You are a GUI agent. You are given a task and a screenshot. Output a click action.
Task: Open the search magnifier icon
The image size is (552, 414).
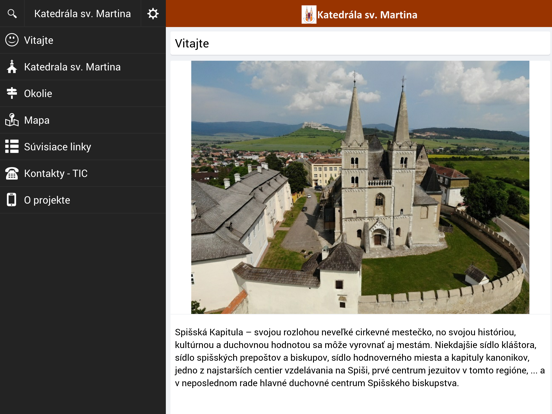(x=12, y=14)
